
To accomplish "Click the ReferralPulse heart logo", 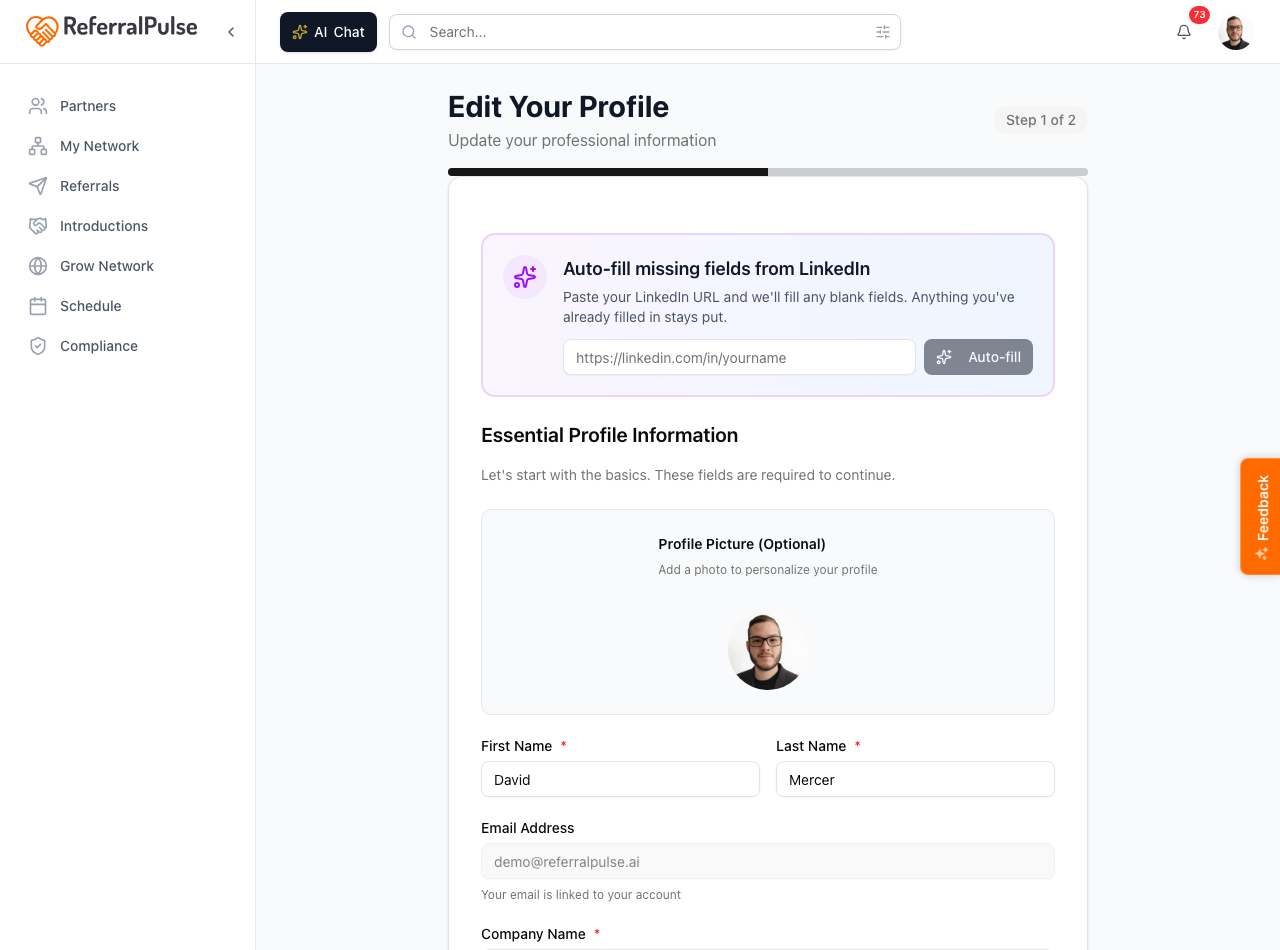I will coord(42,31).
